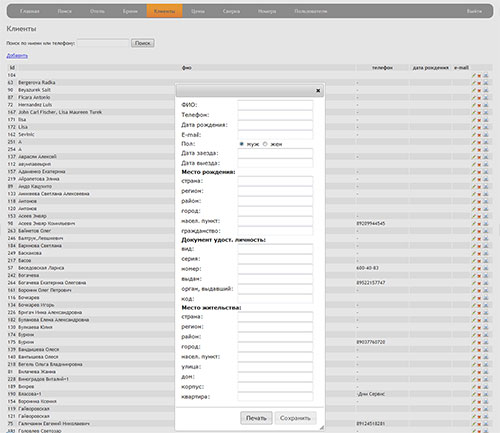Focus the ФИО input field

pyautogui.click(x=275, y=105)
